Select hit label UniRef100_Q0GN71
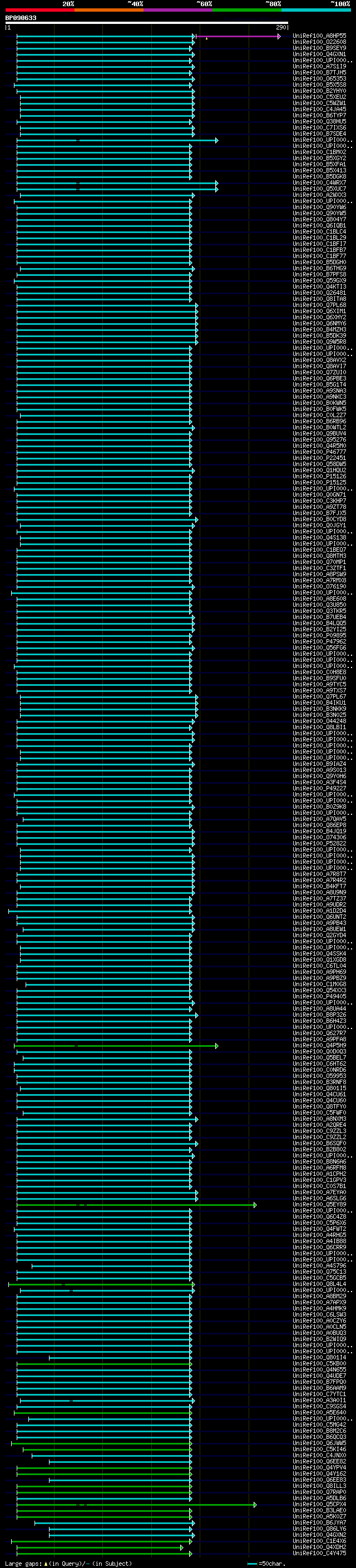Viewport: 356px width, 1568px height. click(319, 495)
